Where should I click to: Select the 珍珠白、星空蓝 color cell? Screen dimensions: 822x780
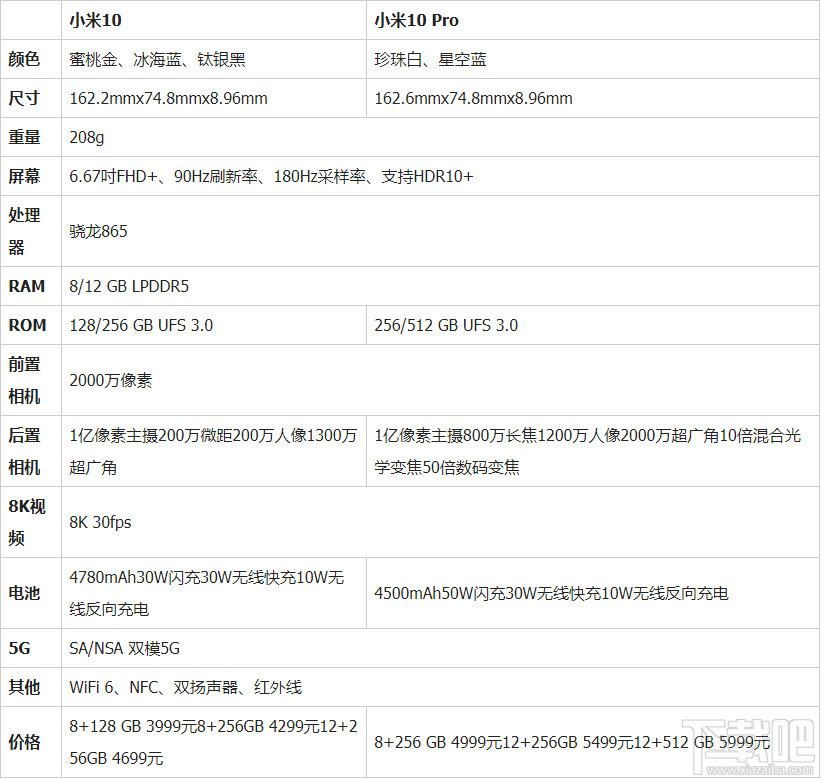point(432,60)
